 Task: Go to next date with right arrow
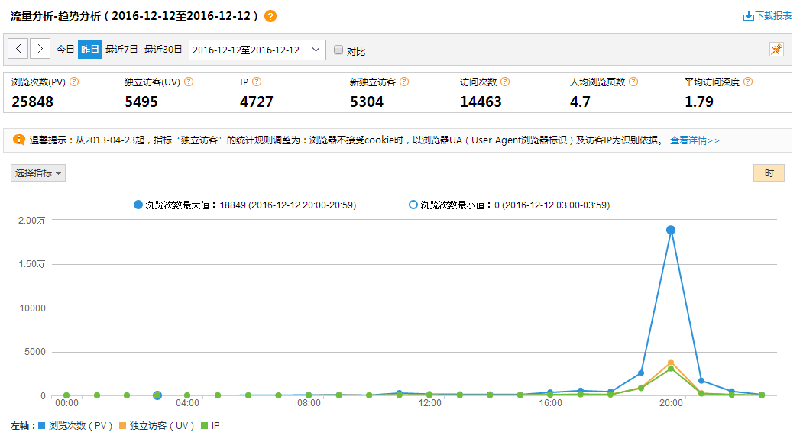(x=39, y=49)
